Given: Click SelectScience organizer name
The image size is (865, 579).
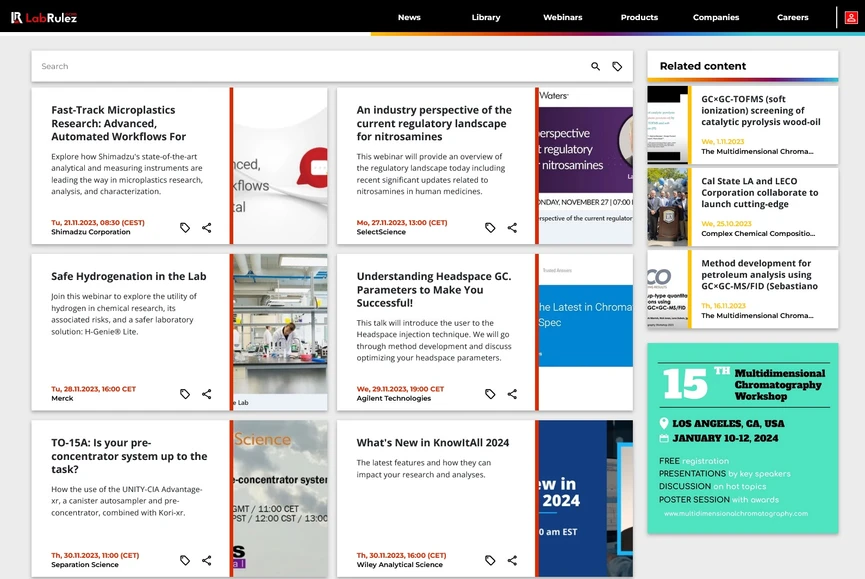Looking at the screenshot, I should pyautogui.click(x=381, y=232).
